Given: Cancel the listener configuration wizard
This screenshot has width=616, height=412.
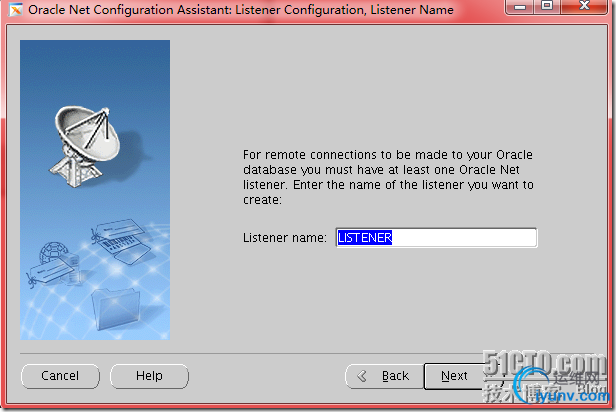Looking at the screenshot, I should coord(60,376).
